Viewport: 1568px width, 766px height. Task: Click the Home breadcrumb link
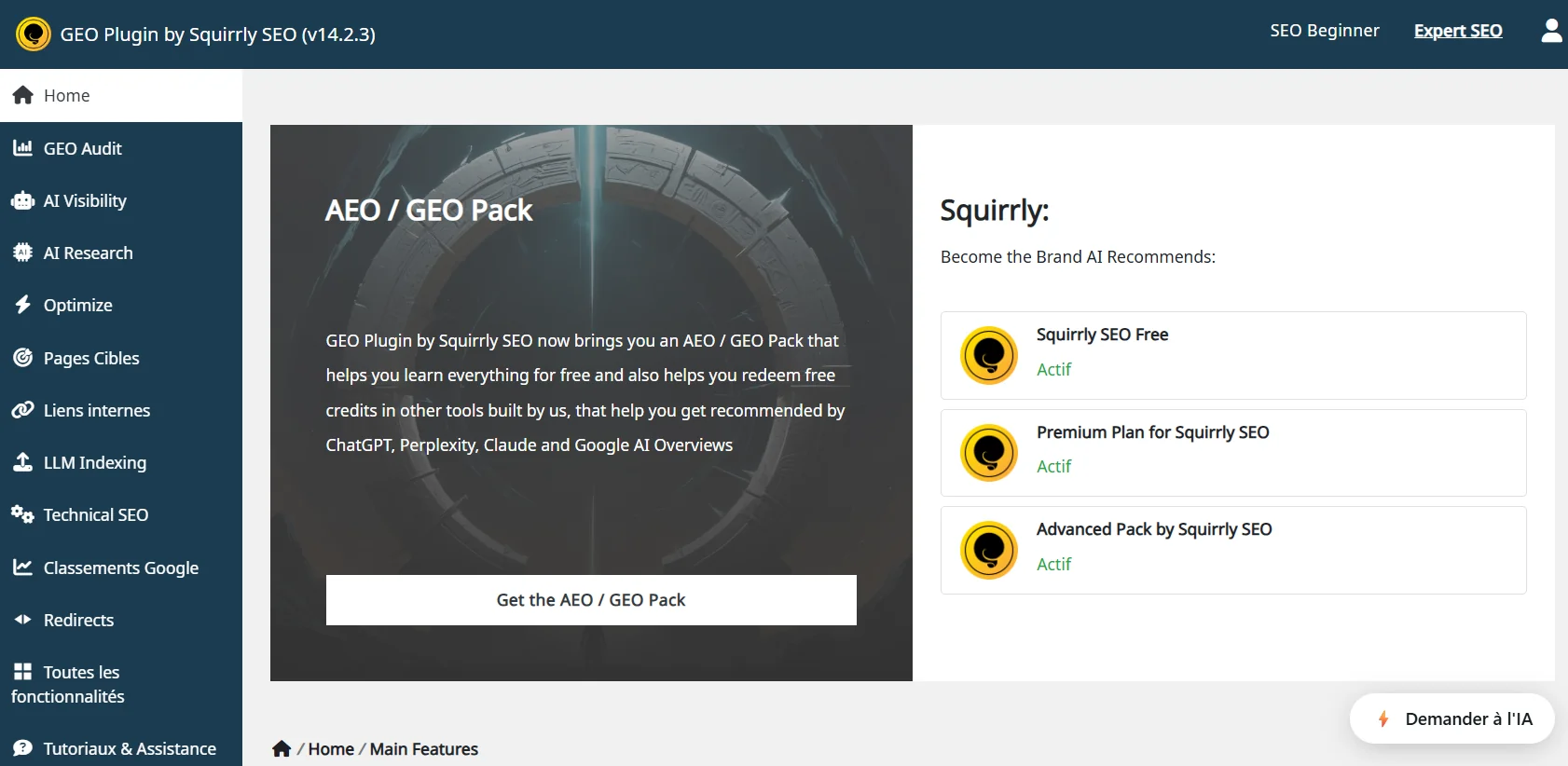[331, 749]
